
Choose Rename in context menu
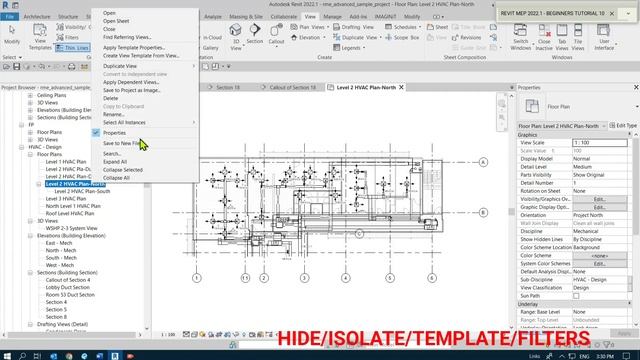(x=113, y=114)
